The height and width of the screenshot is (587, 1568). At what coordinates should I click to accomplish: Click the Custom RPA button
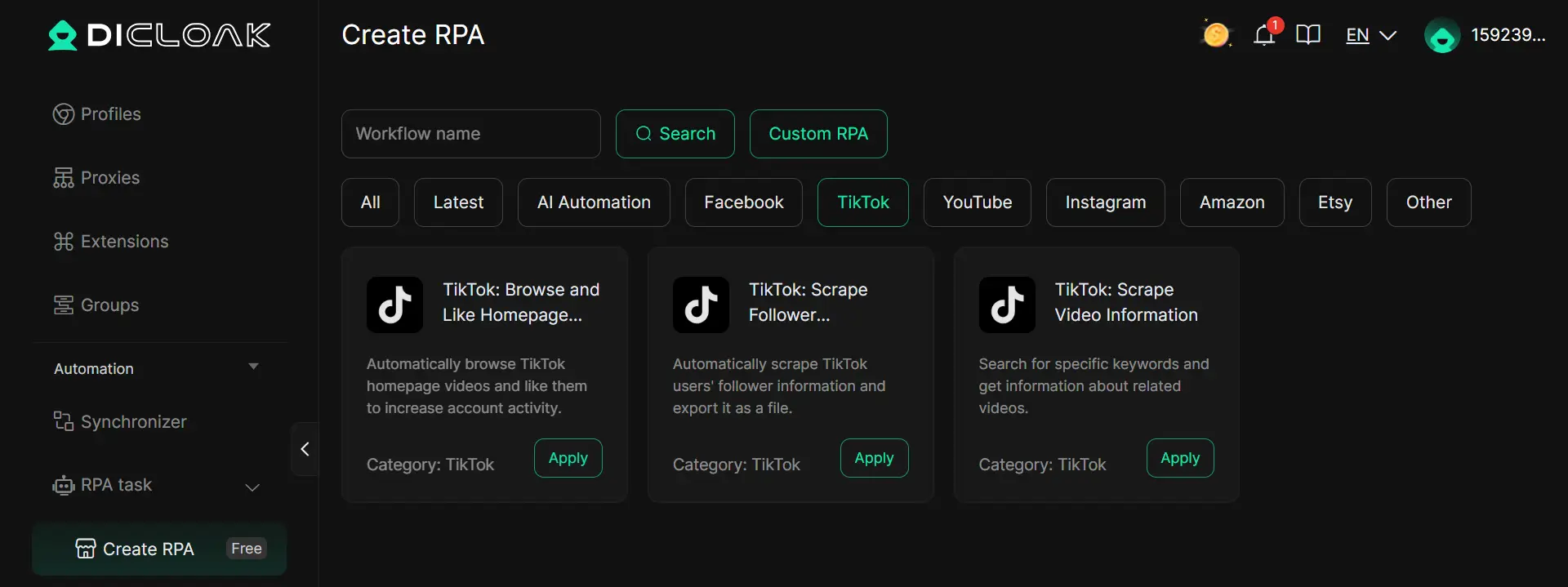(817, 134)
